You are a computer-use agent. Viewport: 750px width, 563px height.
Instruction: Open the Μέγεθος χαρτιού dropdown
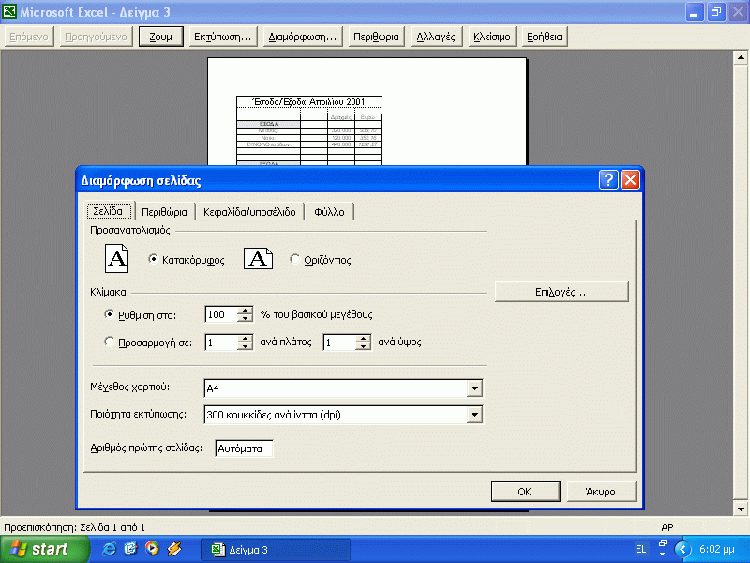point(474,388)
